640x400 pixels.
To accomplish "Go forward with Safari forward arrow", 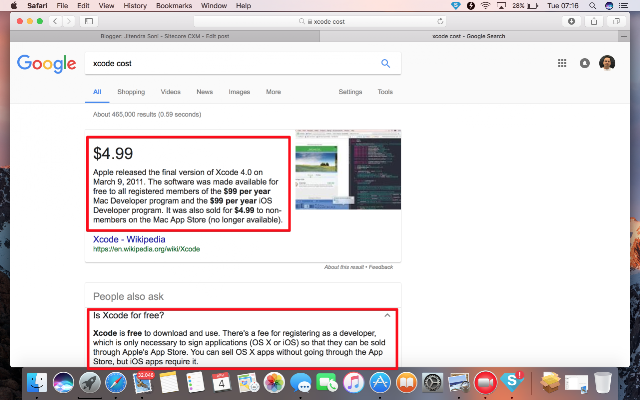I will pos(69,21).
